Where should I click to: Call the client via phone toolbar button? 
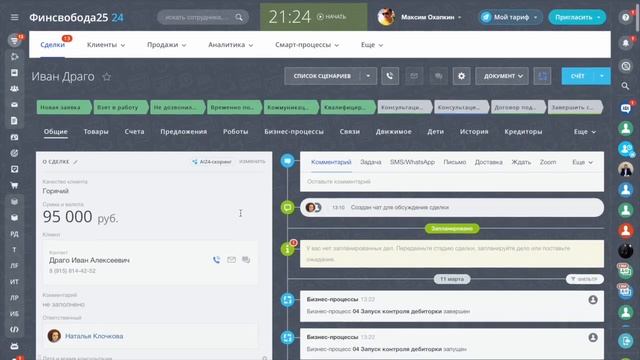click(390, 76)
